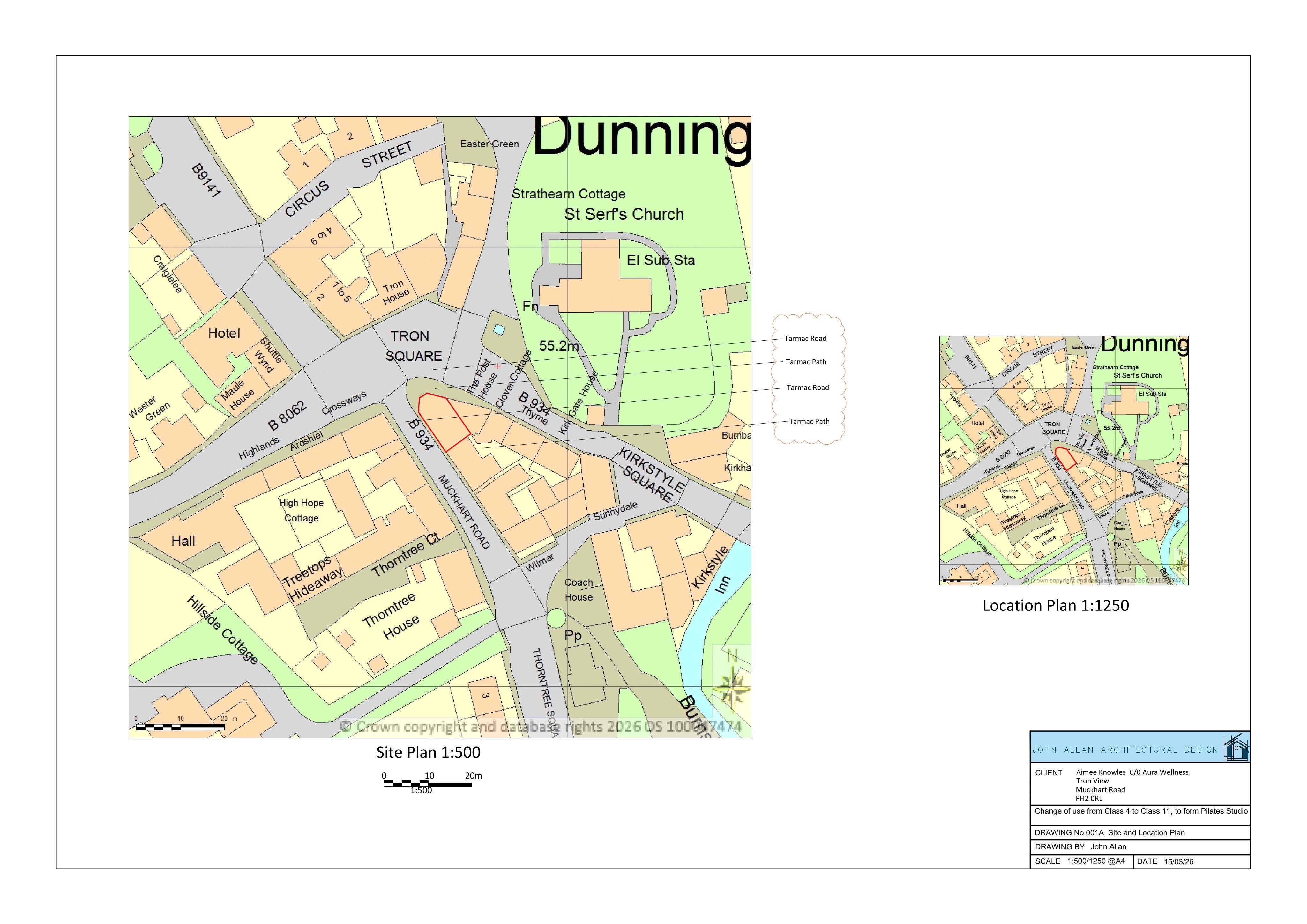Click 'Coach House' label on the Site Plan
1307x924 pixels.
click(579, 590)
